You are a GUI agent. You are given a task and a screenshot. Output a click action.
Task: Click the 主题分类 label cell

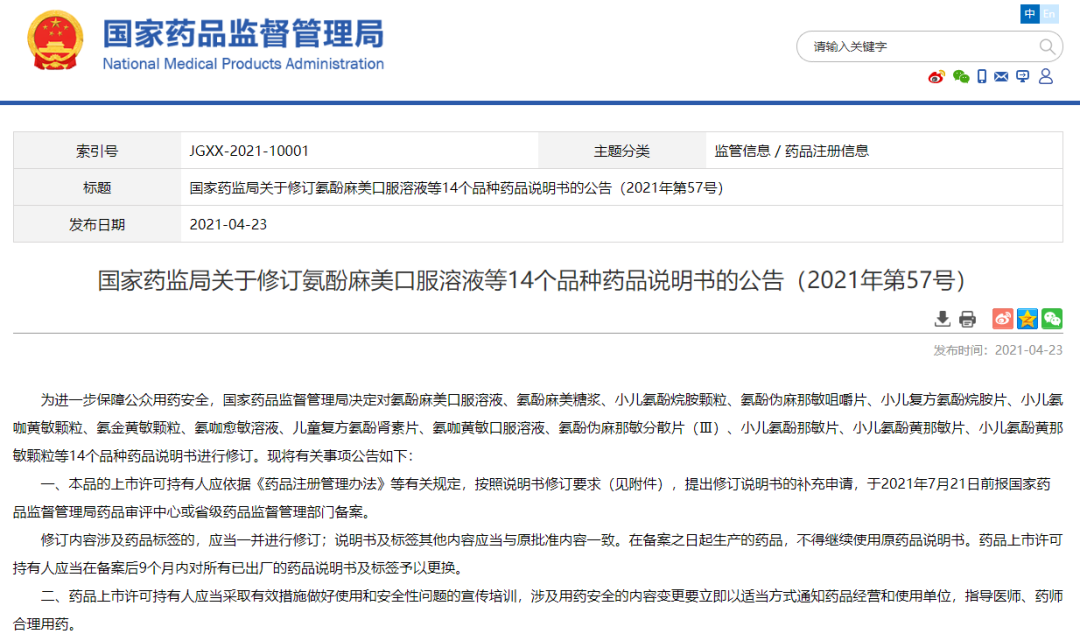622,151
